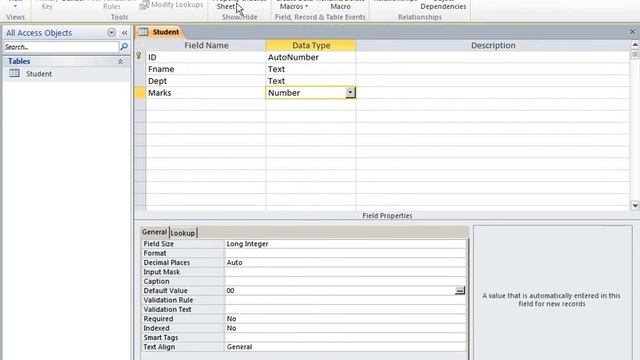Screen dimensions: 640x360
Task: Click the Validation Rule property value box
Action: [x=345, y=300]
